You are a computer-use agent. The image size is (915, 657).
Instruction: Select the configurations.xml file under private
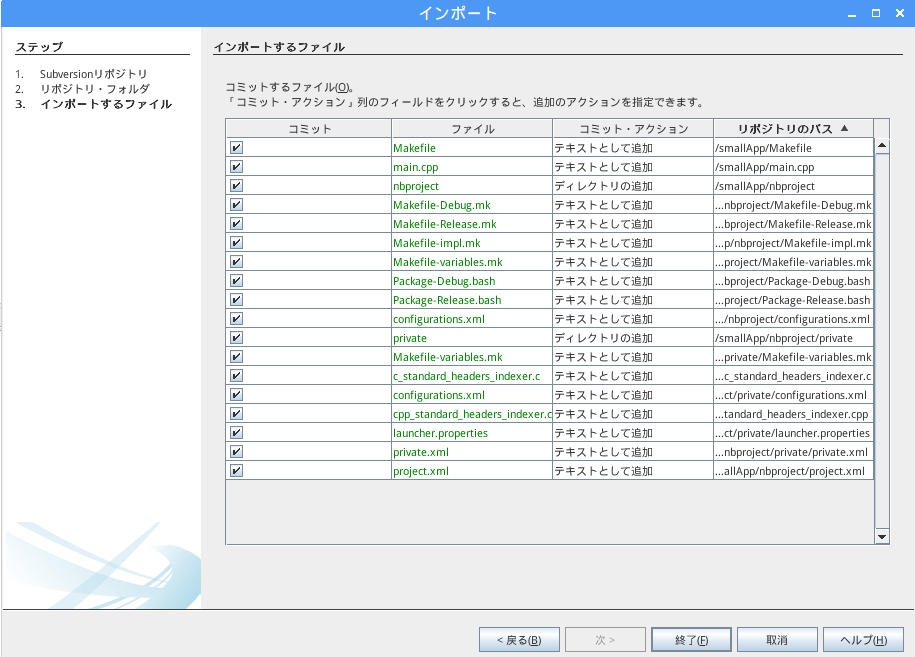(438, 395)
